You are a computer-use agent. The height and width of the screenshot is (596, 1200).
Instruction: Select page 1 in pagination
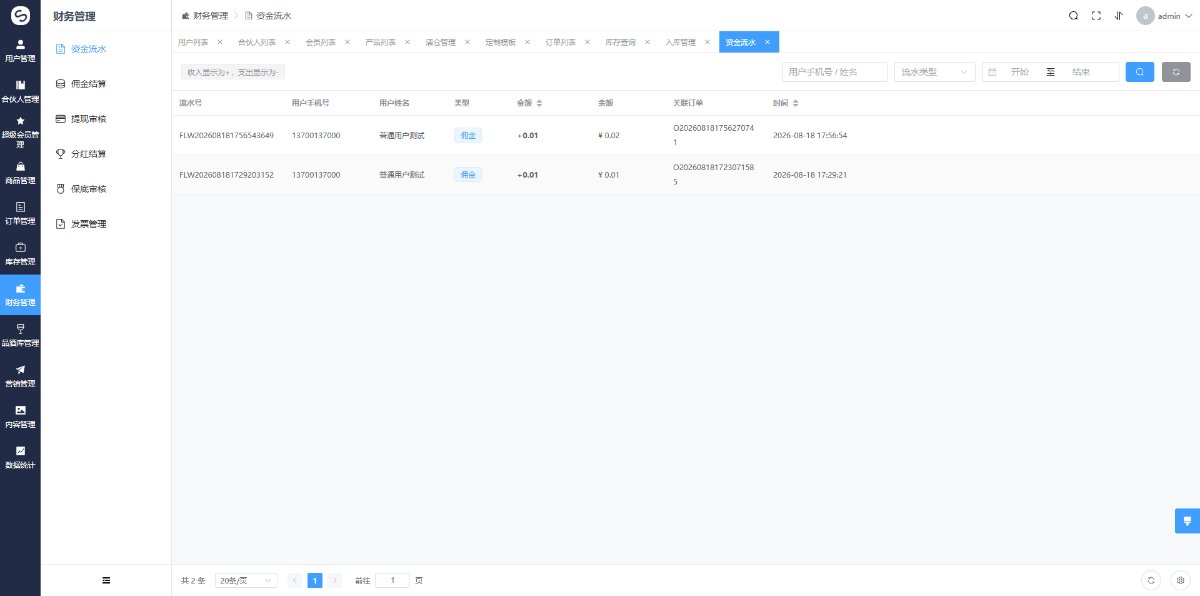[315, 580]
